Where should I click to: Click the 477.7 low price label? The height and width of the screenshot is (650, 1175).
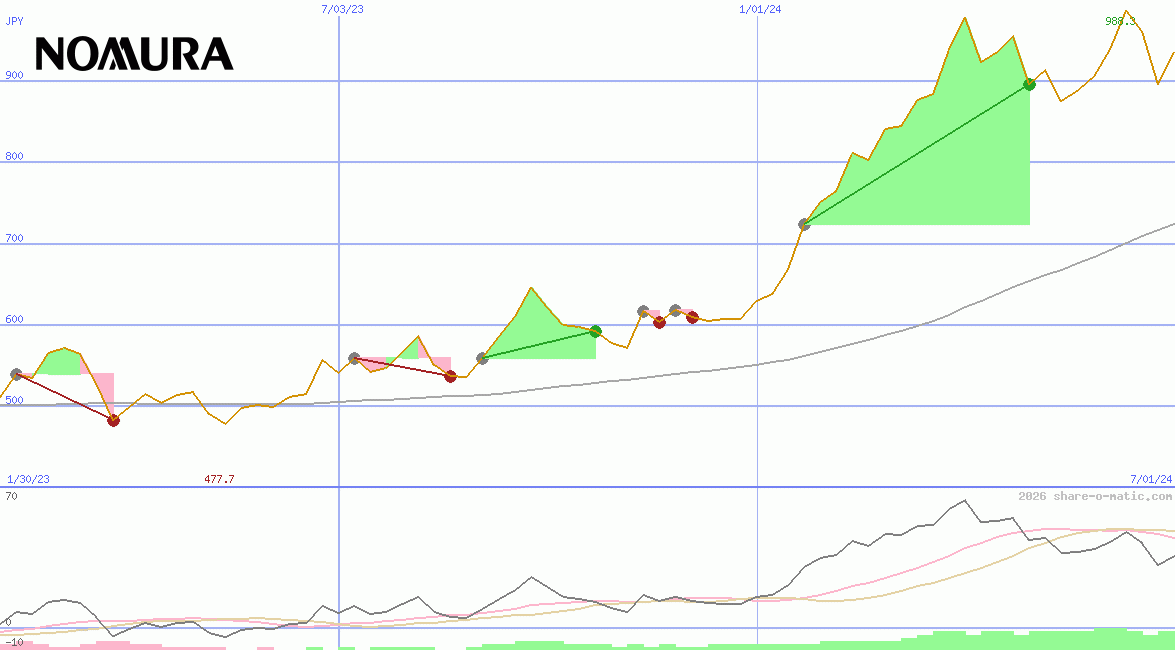219,479
